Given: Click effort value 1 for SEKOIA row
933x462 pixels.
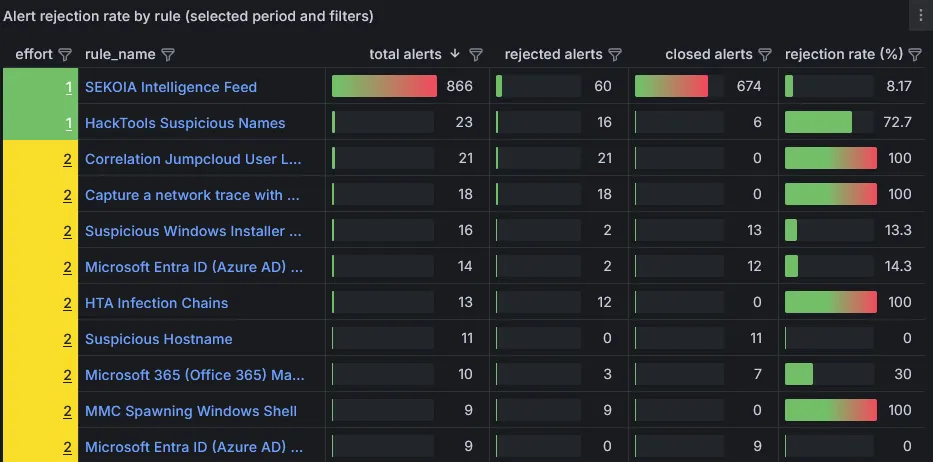Looking at the screenshot, I should point(68,88).
